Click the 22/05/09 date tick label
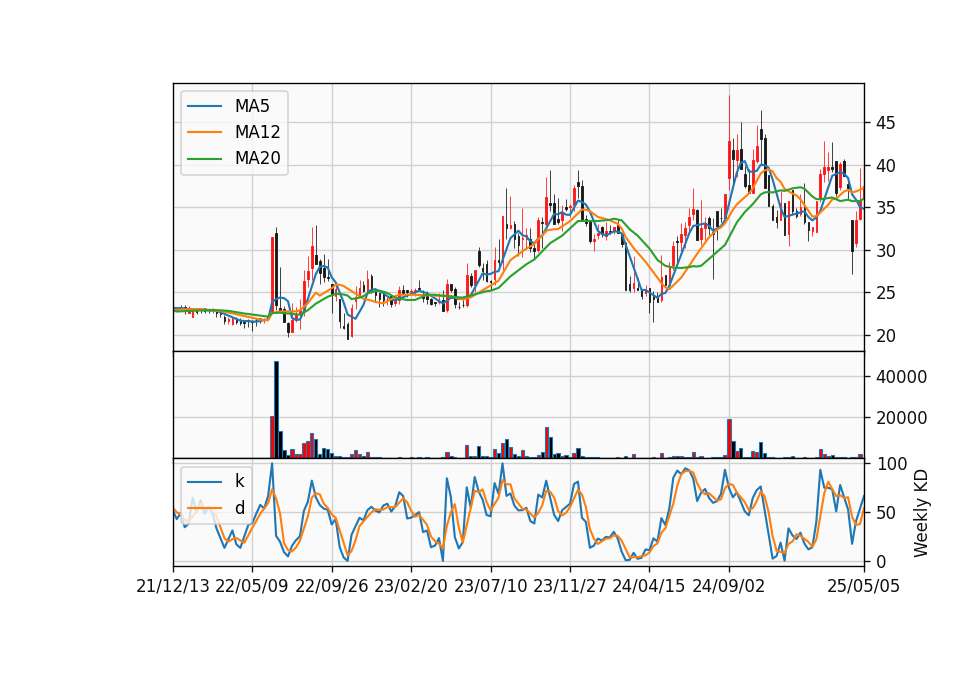The image size is (960, 690). [x=252, y=586]
